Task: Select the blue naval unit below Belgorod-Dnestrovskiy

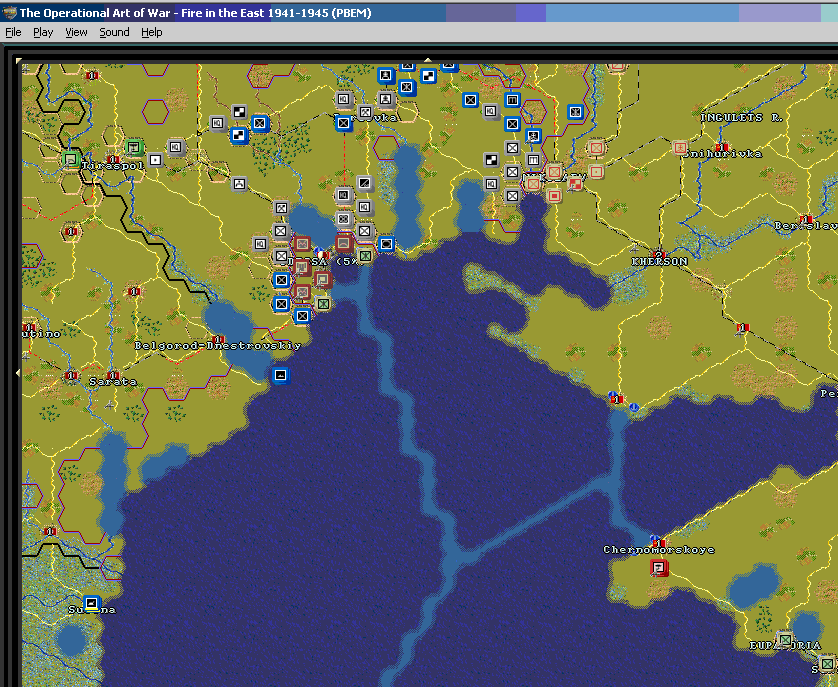Action: 281,376
